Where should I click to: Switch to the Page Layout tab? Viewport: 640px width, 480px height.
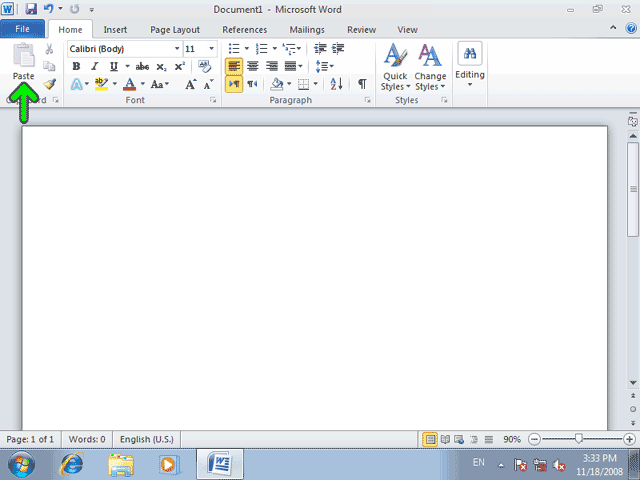[x=175, y=30]
